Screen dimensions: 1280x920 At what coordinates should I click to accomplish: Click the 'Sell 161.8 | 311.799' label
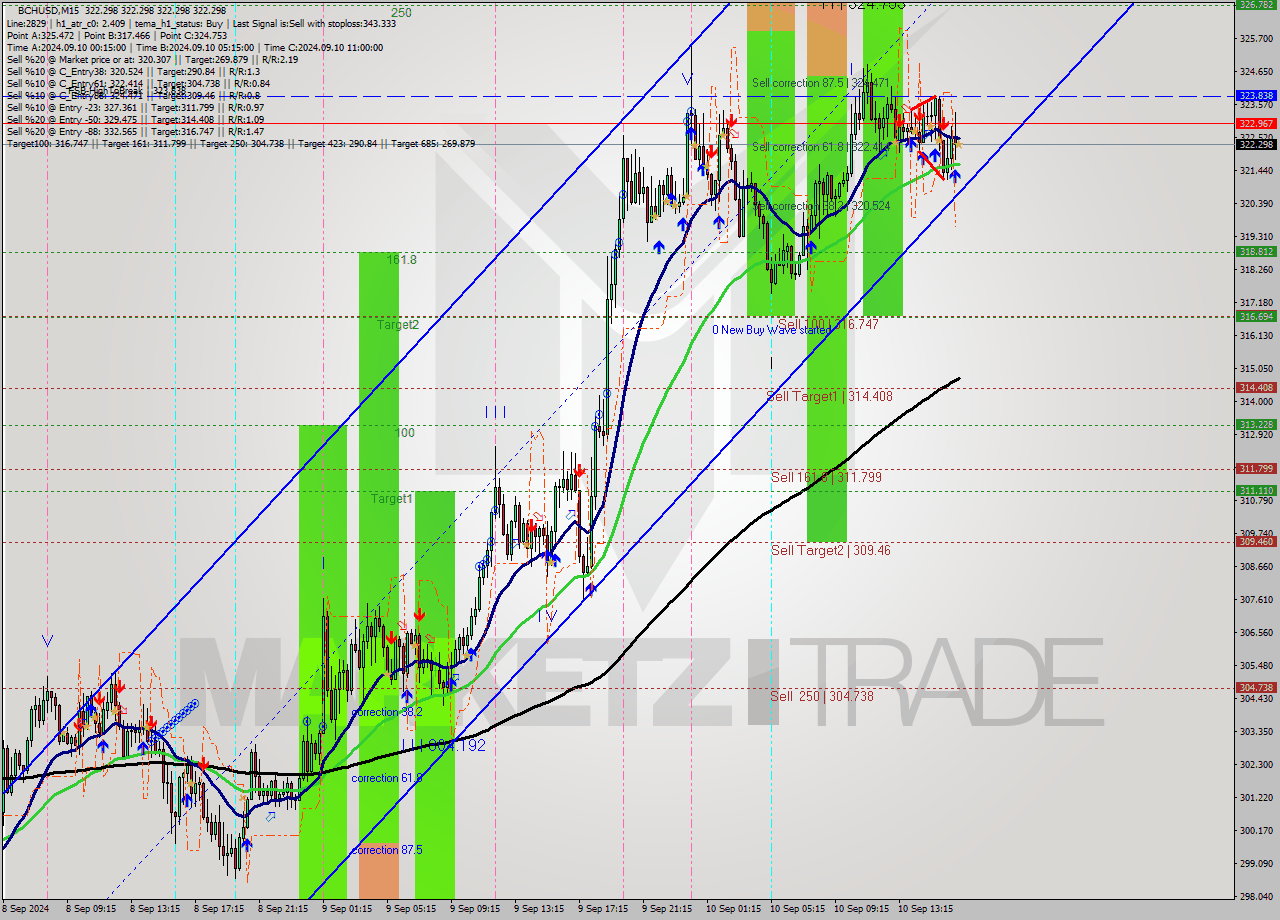826,477
